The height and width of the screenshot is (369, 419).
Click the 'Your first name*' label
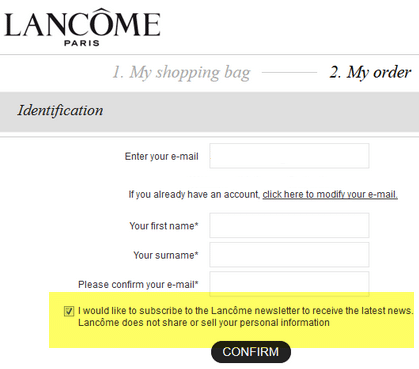(x=164, y=226)
